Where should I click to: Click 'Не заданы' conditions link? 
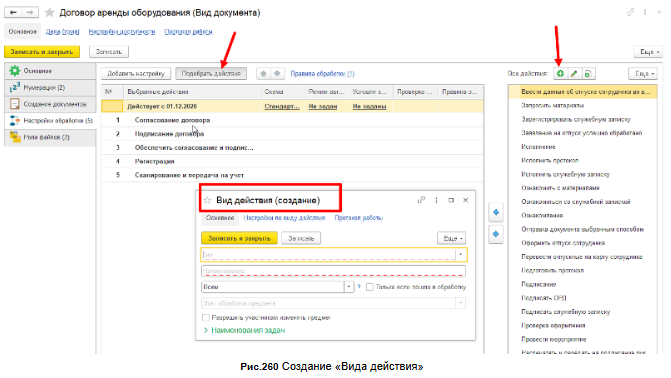[369, 106]
